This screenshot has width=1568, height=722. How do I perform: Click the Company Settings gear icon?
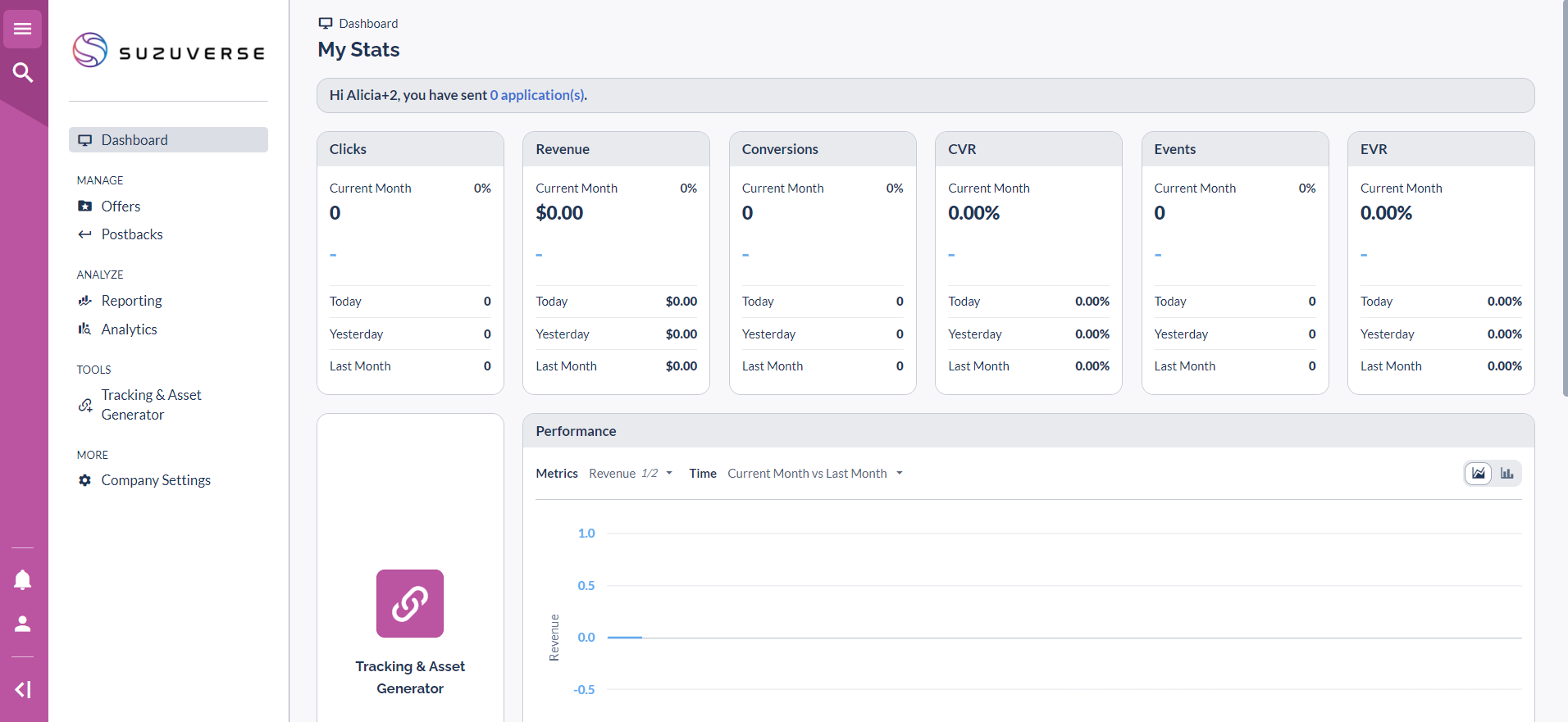pos(84,480)
